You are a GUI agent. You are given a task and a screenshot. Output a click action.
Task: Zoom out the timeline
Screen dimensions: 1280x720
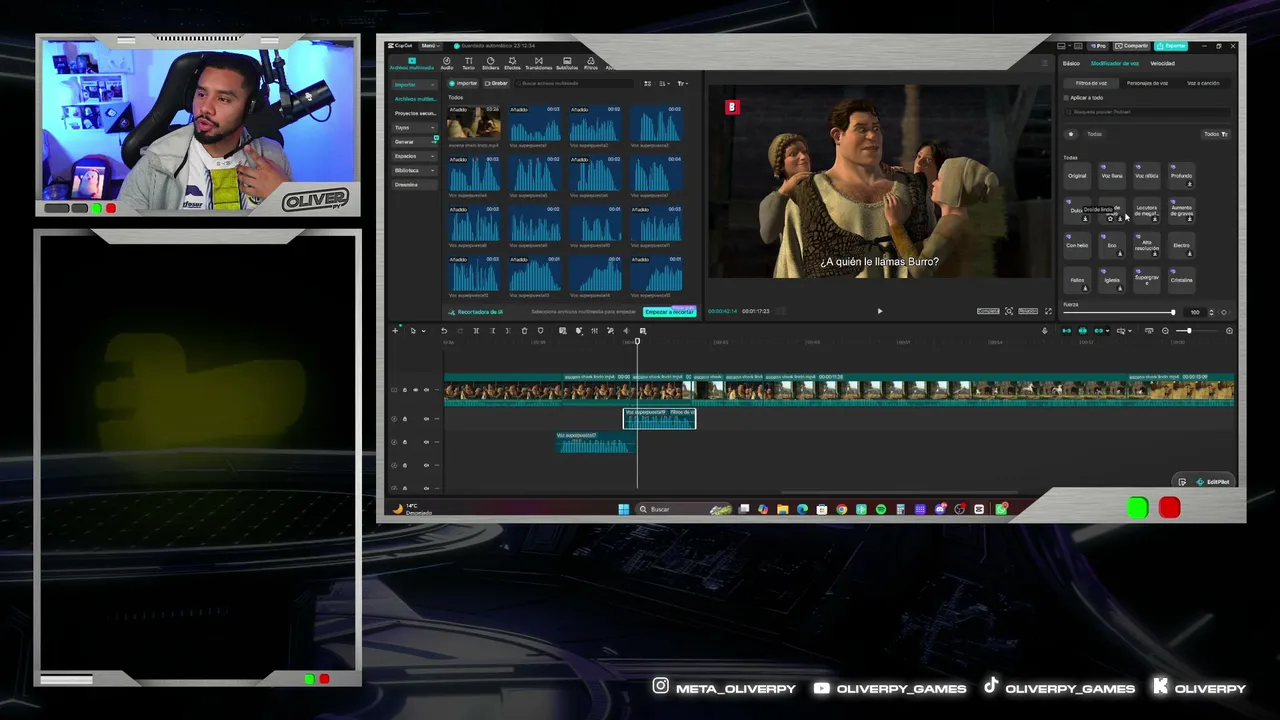1165,331
